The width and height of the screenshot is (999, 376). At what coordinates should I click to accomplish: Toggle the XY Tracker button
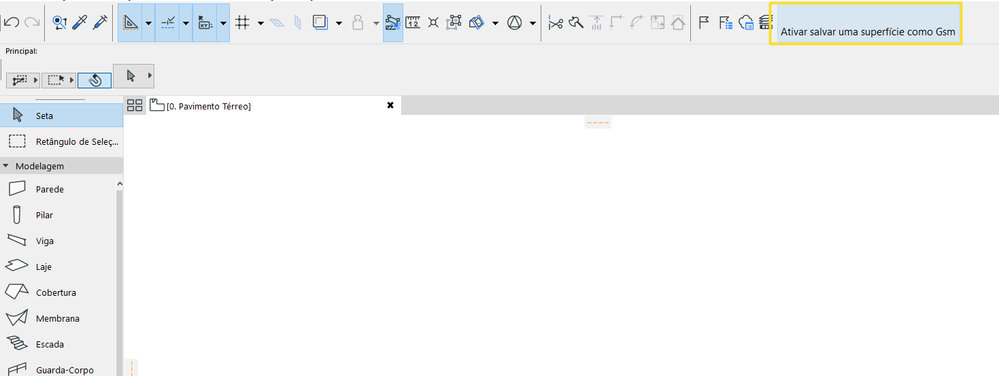(205, 23)
